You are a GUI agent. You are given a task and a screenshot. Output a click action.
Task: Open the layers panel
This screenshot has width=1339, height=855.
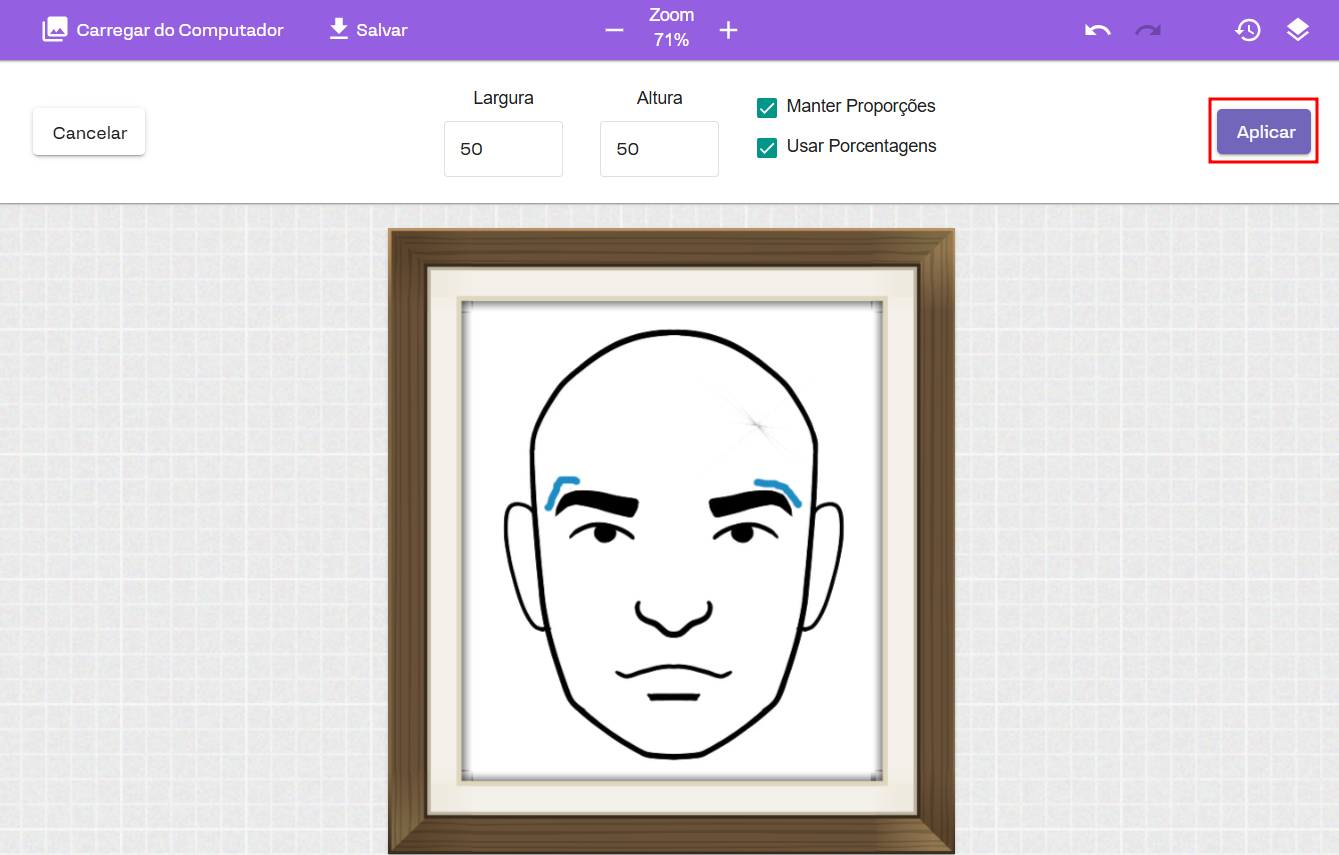pyautogui.click(x=1298, y=30)
